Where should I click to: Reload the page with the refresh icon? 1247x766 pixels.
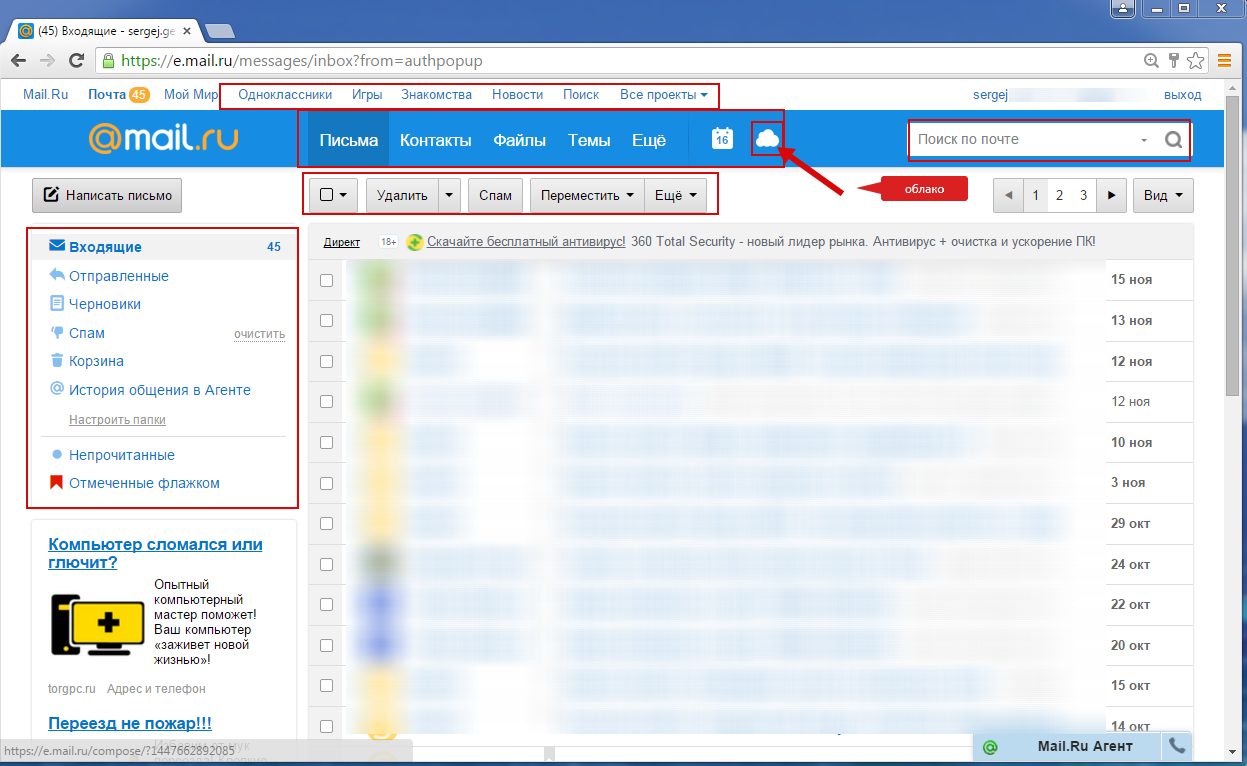click(x=76, y=61)
